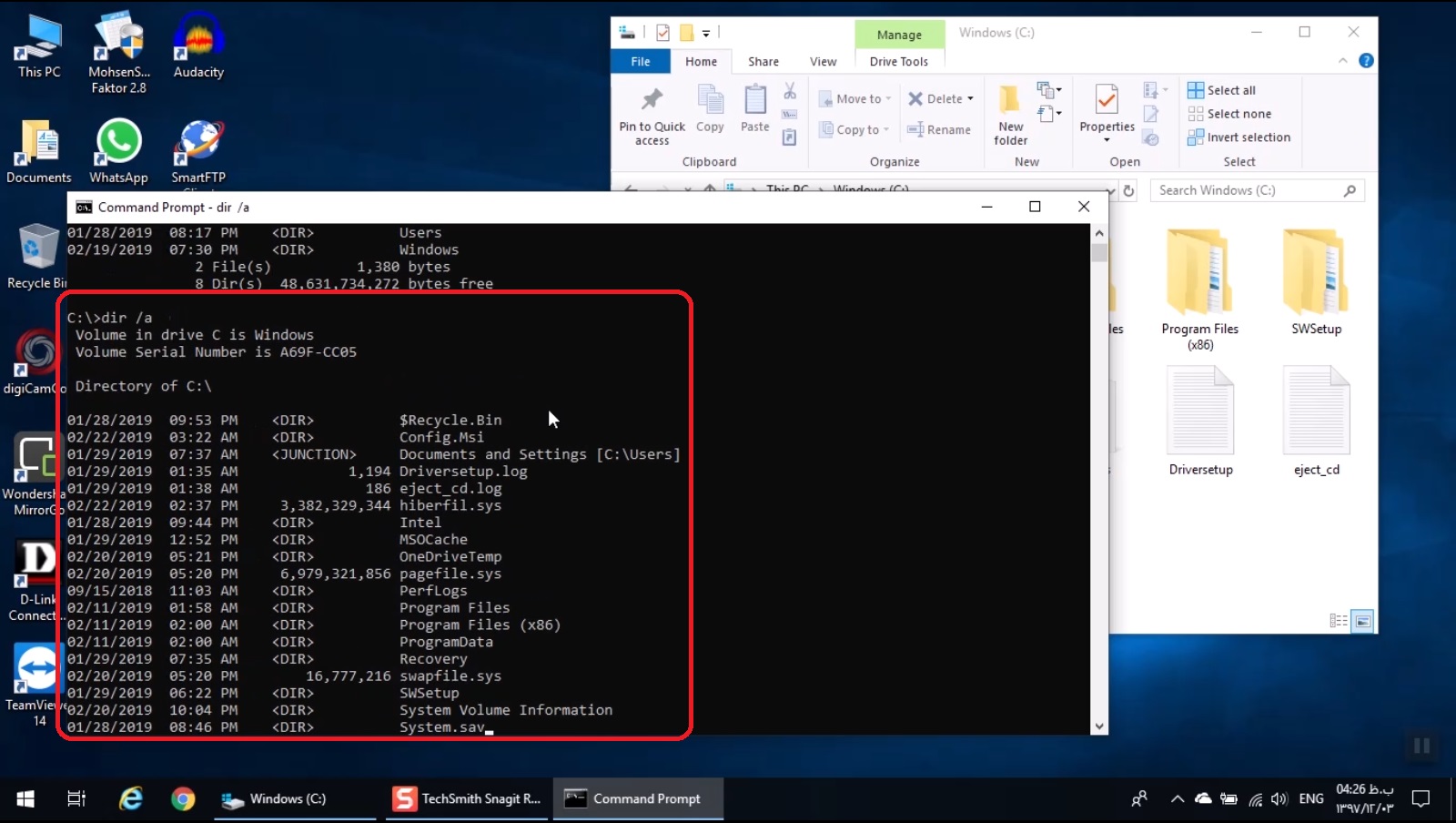This screenshot has width=1456, height=823.
Task: Open the Share ribbon tab
Action: pos(763,61)
